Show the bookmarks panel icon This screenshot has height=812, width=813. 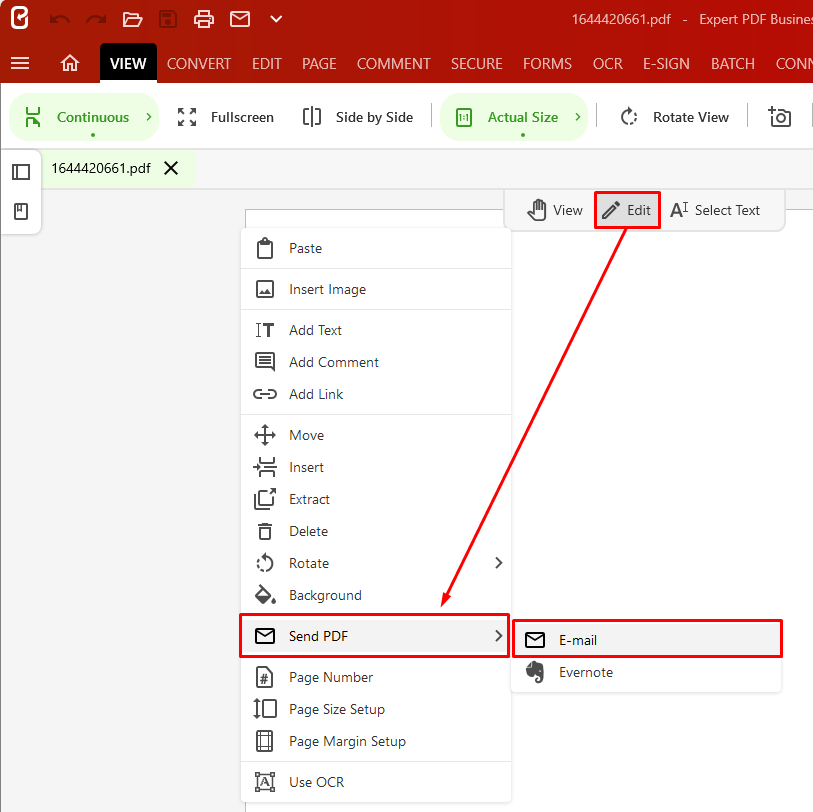tap(21, 211)
